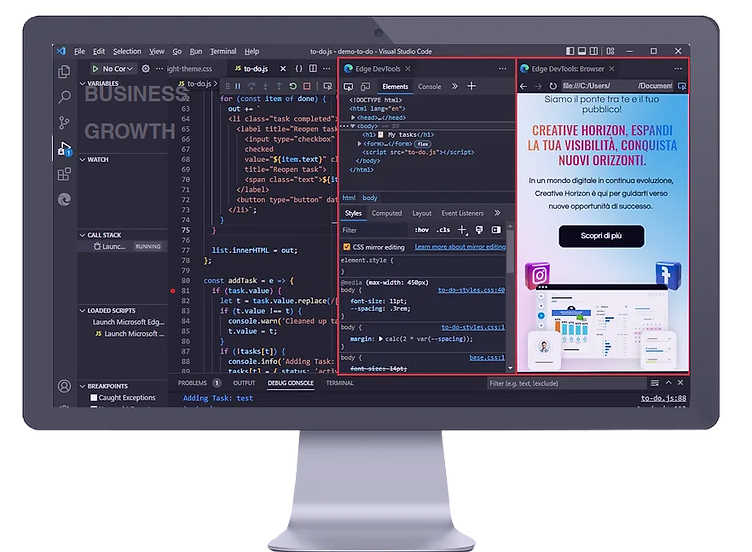Collapse the CALL STACK section
This screenshot has height=552, width=752.
[x=82, y=235]
